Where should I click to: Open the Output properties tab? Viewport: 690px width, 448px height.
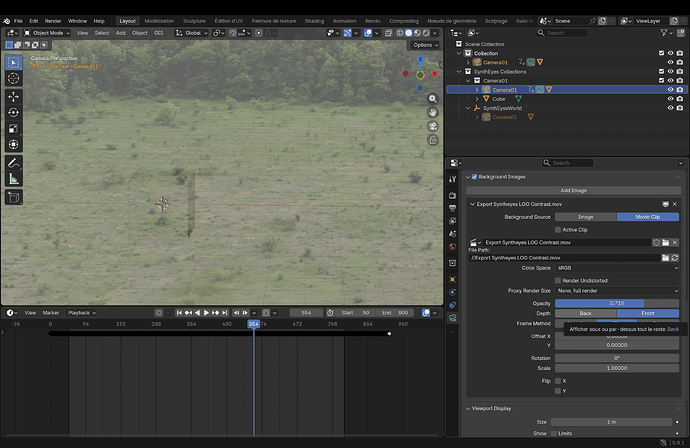tap(452, 208)
